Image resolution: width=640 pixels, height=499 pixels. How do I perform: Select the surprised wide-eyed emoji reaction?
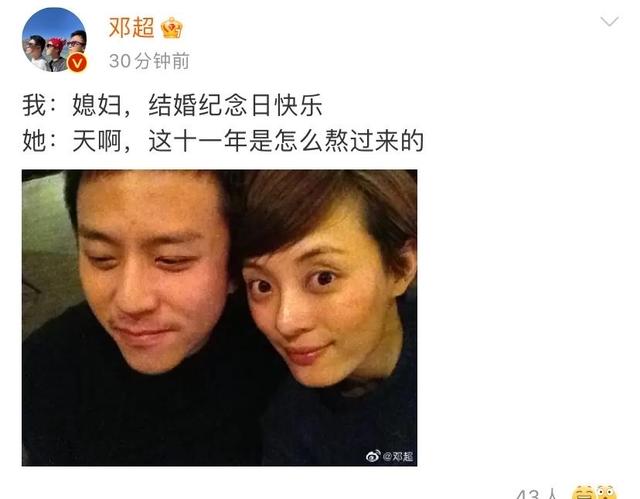(x=606, y=493)
